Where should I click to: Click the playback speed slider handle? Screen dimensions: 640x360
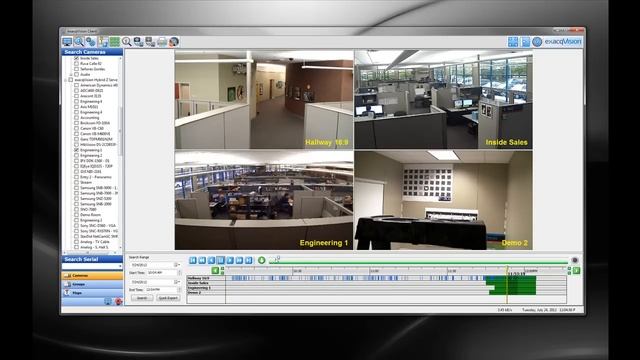pyautogui.click(x=278, y=258)
